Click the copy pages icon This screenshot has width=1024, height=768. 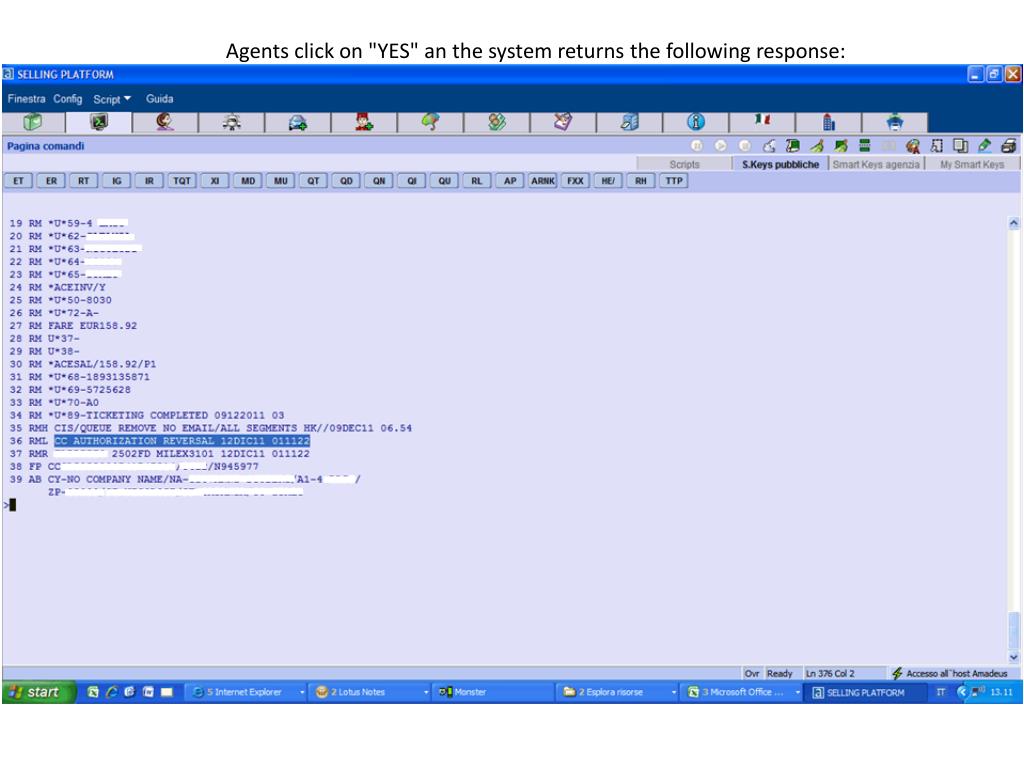961,146
